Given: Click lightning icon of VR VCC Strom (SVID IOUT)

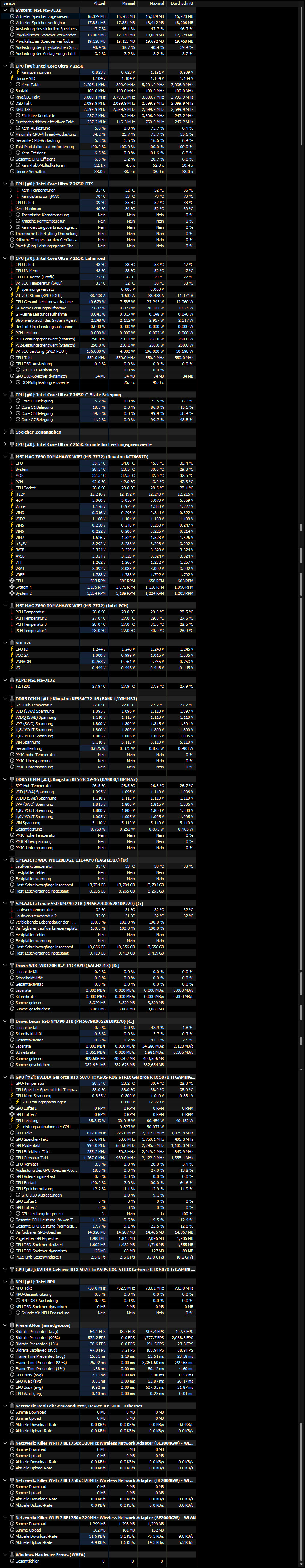Looking at the screenshot, I should (x=12, y=295).
